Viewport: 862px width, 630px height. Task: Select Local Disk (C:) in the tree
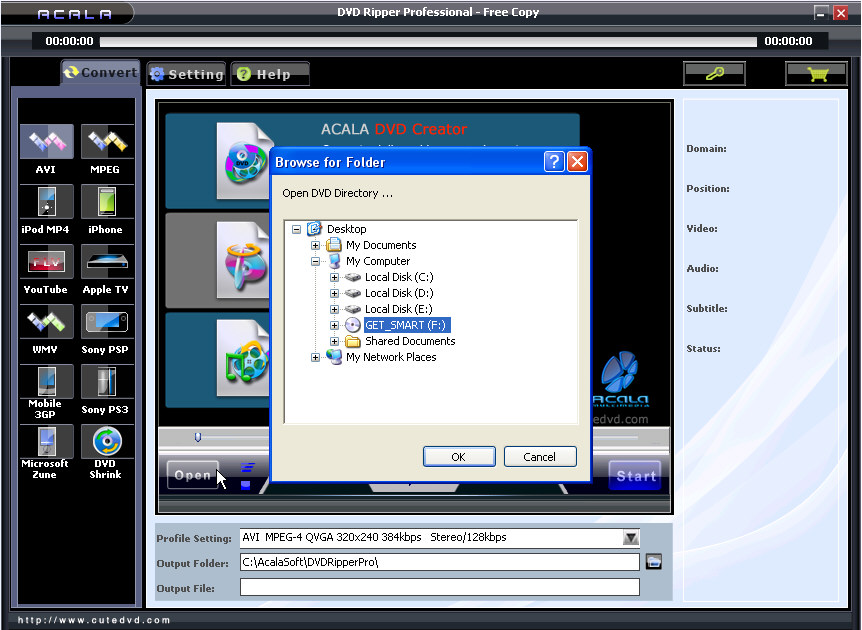(399, 277)
